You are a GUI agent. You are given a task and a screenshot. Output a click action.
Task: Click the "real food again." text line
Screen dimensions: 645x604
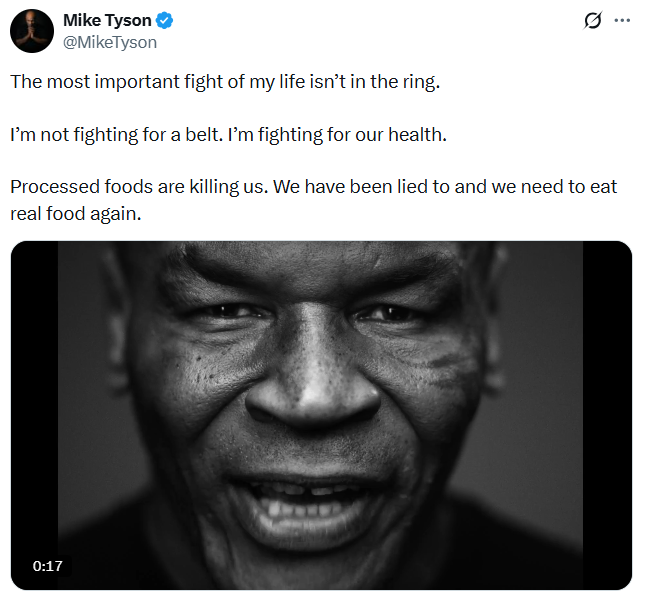(x=76, y=214)
